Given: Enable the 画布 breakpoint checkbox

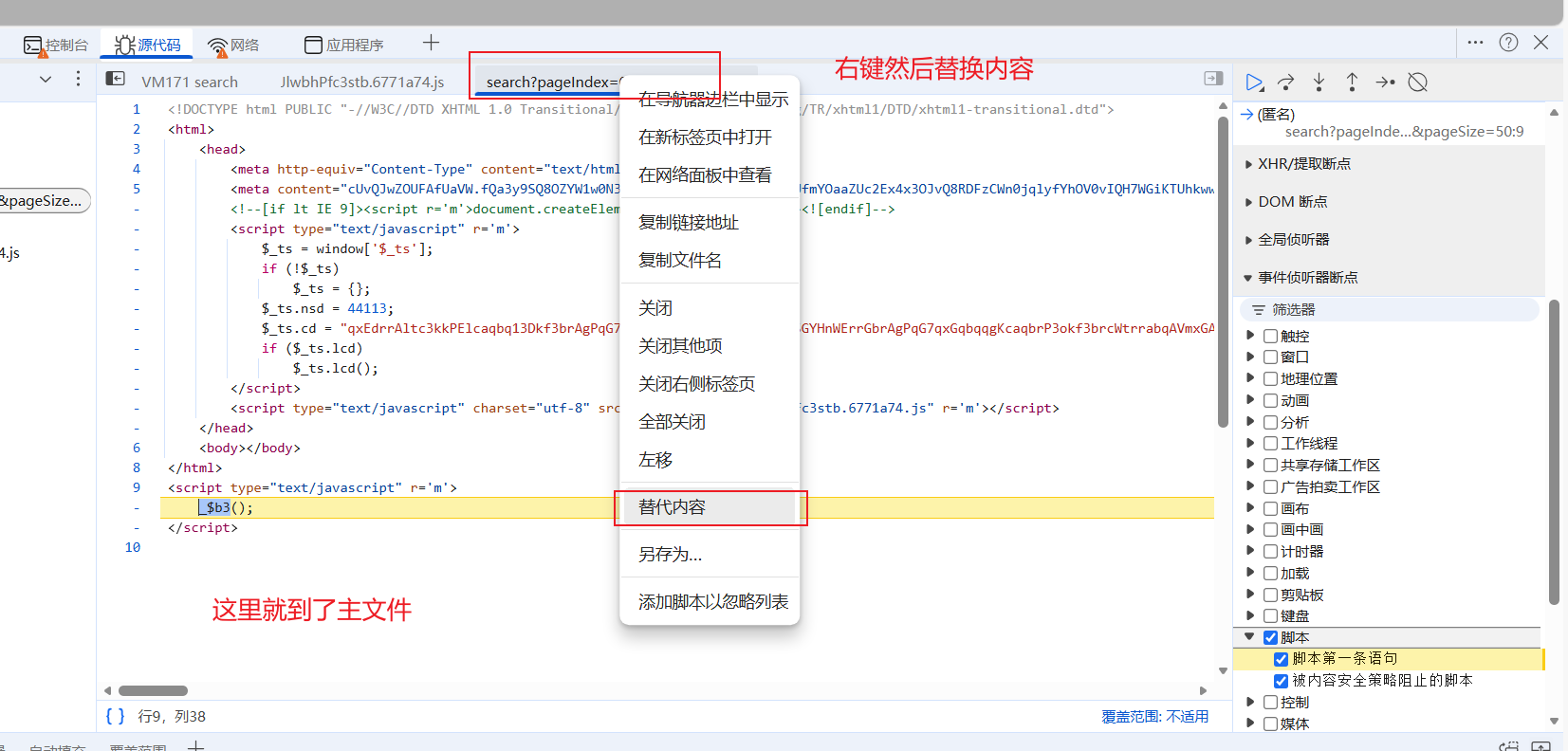Looking at the screenshot, I should (1270, 508).
